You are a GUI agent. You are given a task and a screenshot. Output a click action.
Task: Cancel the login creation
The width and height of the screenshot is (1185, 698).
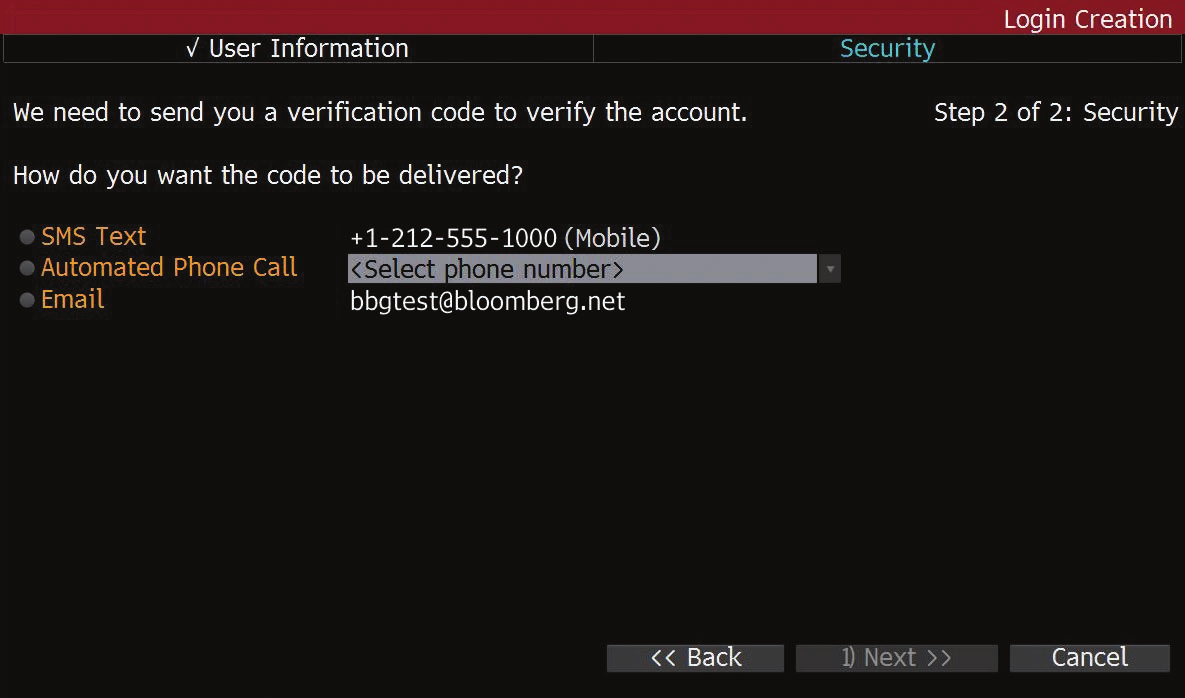tap(1089, 657)
